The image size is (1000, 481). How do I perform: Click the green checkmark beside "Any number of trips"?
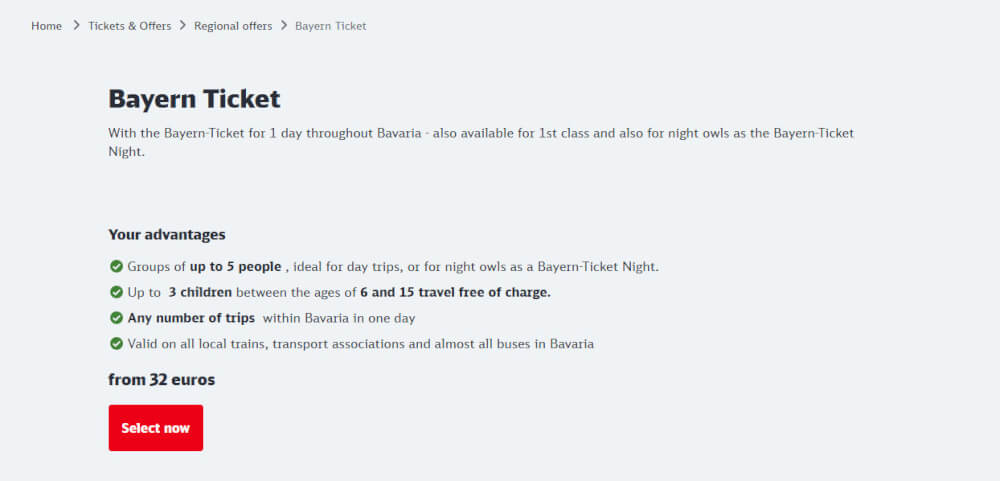[x=116, y=318]
